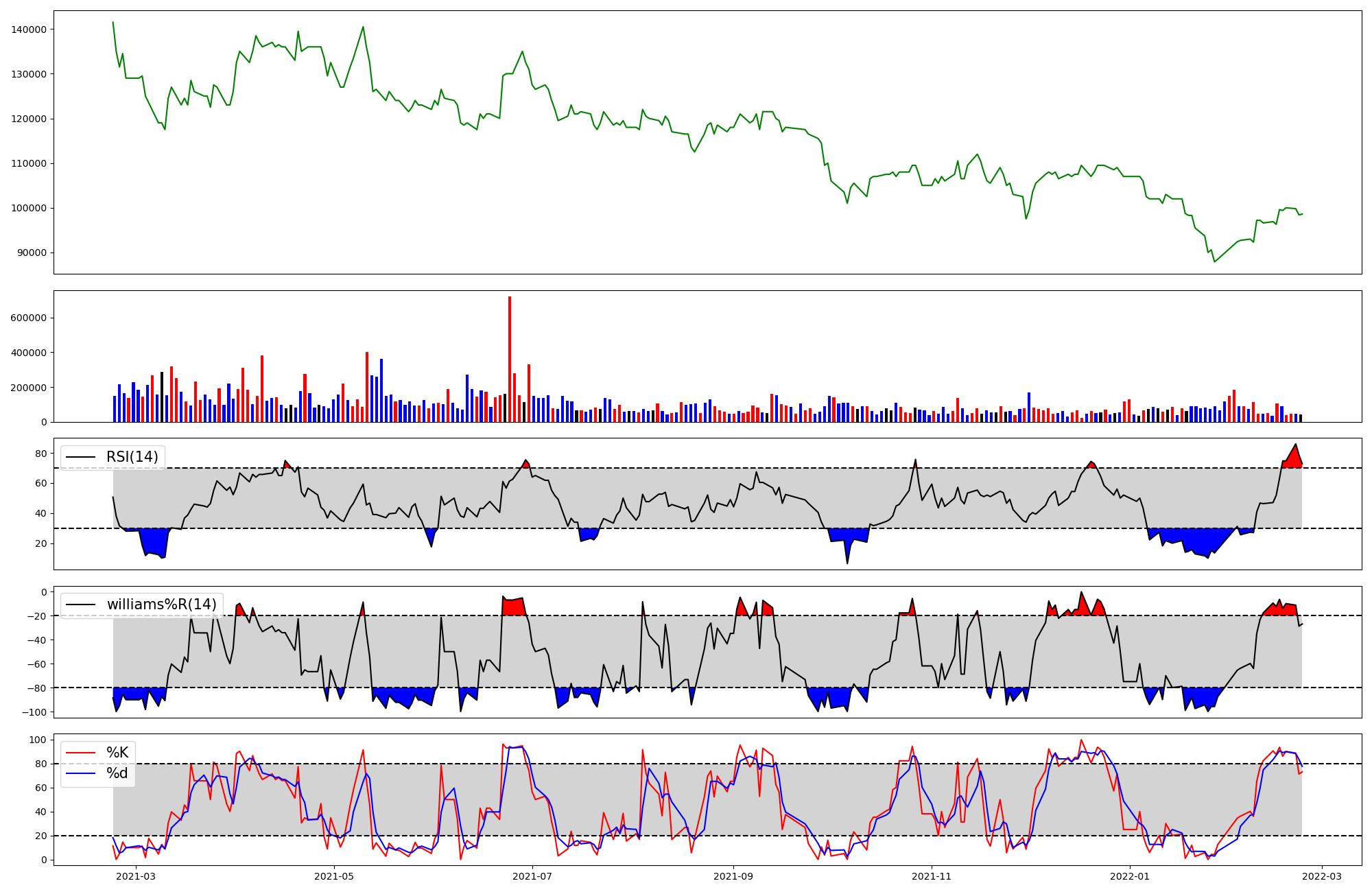
Task: Click the blue %d line sample in legend
Action: (x=80, y=773)
